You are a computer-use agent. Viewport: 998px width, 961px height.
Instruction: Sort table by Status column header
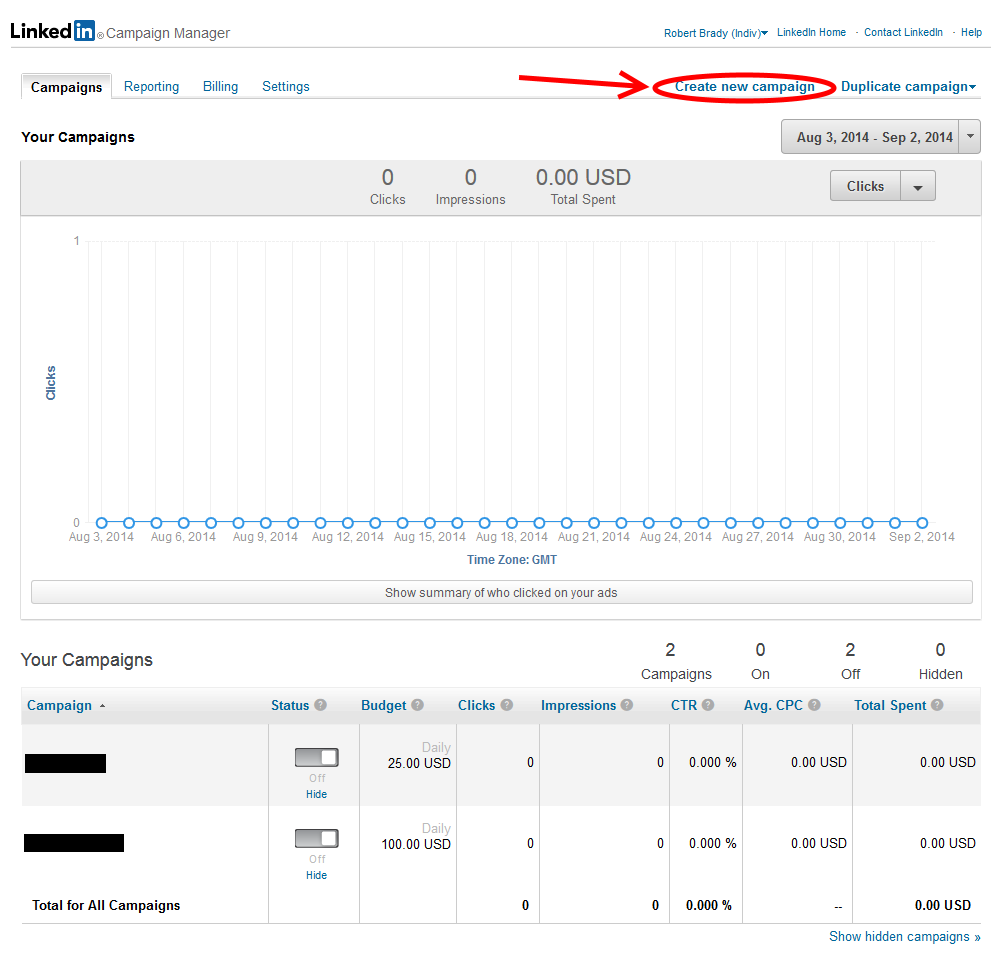290,705
